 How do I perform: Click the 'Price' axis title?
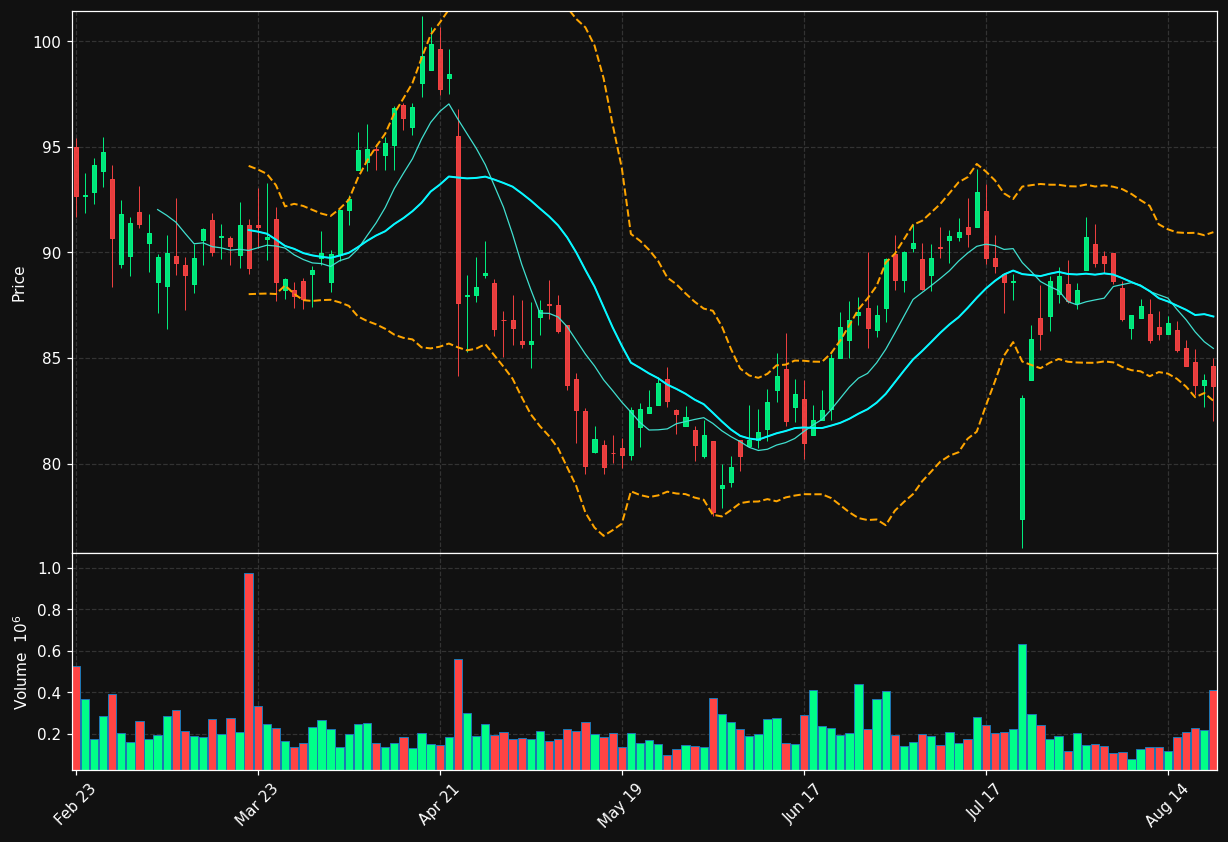point(19,283)
